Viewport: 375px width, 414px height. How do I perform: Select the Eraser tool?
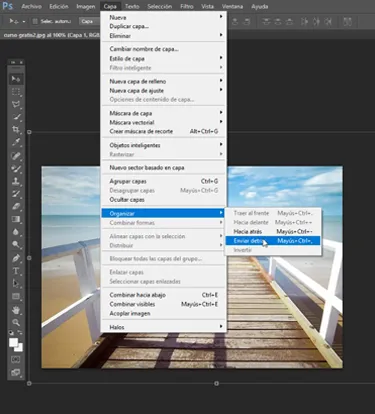[16, 206]
